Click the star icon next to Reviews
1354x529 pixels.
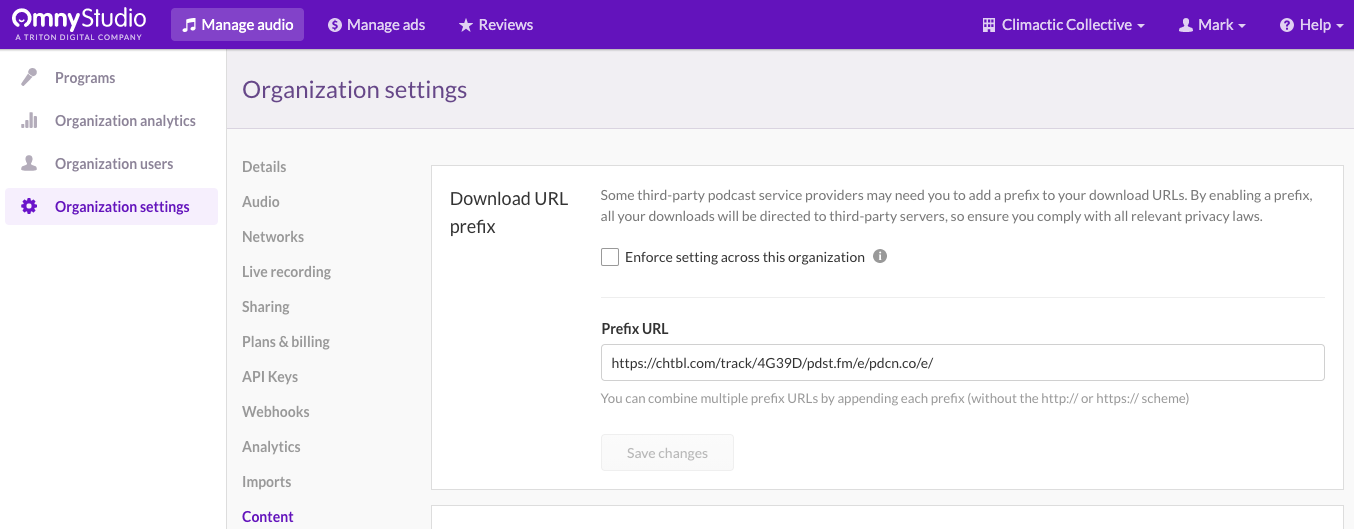[466, 25]
